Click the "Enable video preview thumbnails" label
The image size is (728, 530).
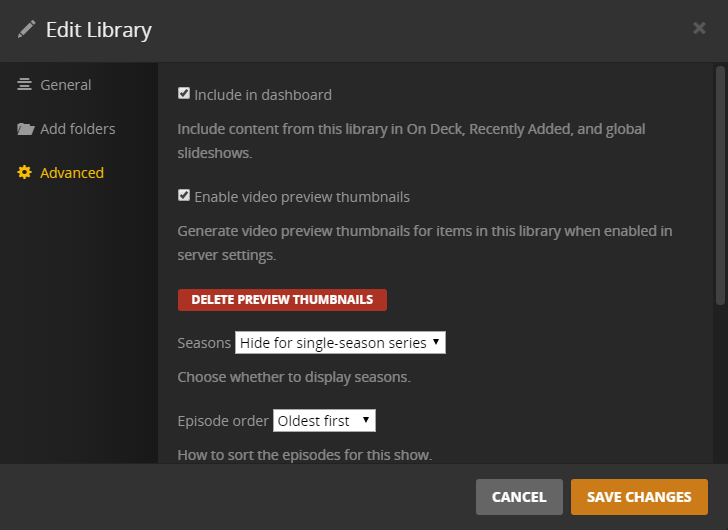[x=302, y=197]
